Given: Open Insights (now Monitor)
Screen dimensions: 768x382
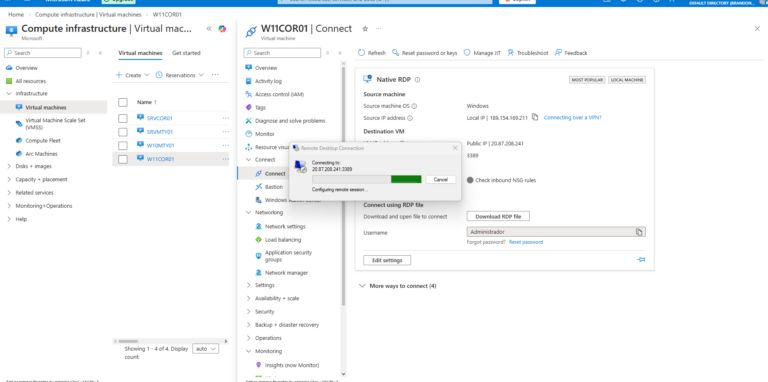Looking at the screenshot, I should tap(291, 365).
